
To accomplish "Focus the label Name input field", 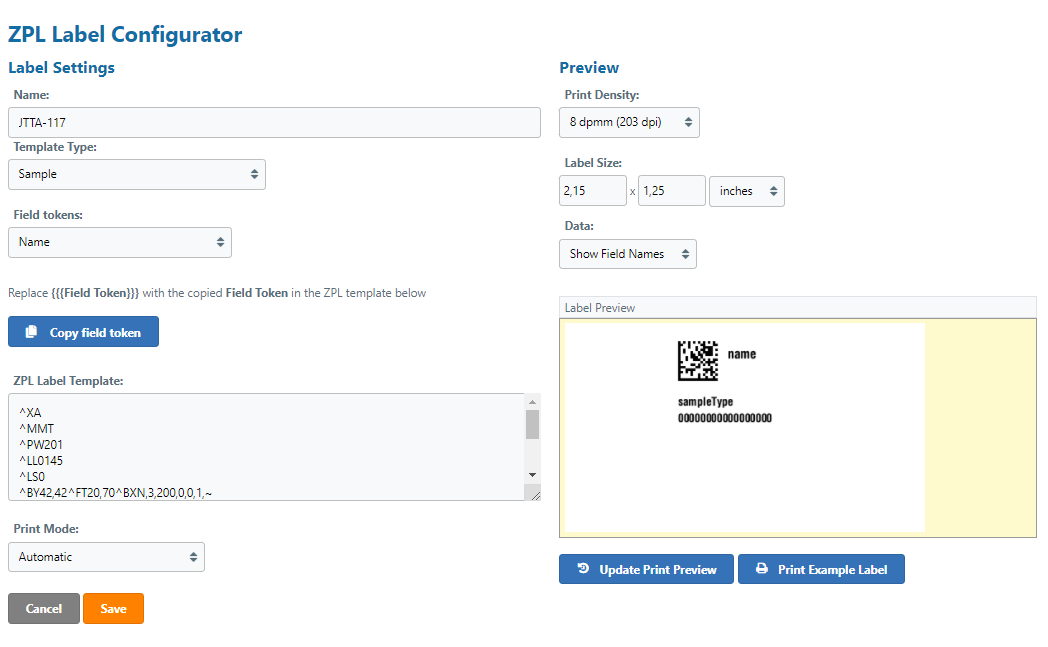I will [274, 123].
